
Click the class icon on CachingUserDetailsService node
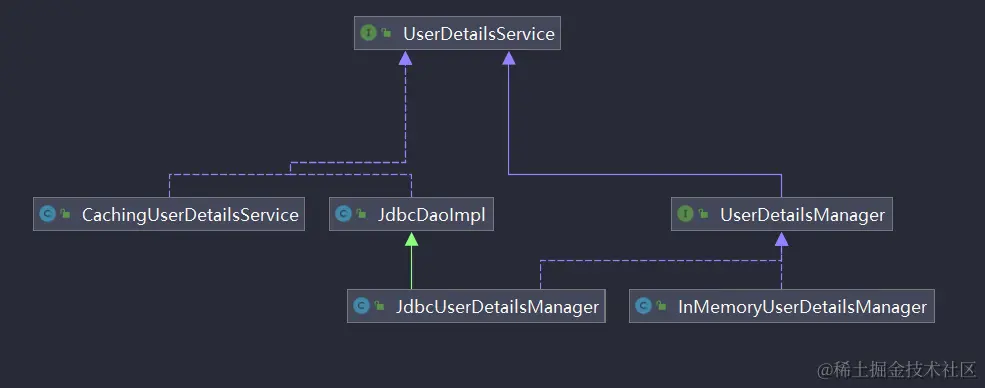coord(47,214)
